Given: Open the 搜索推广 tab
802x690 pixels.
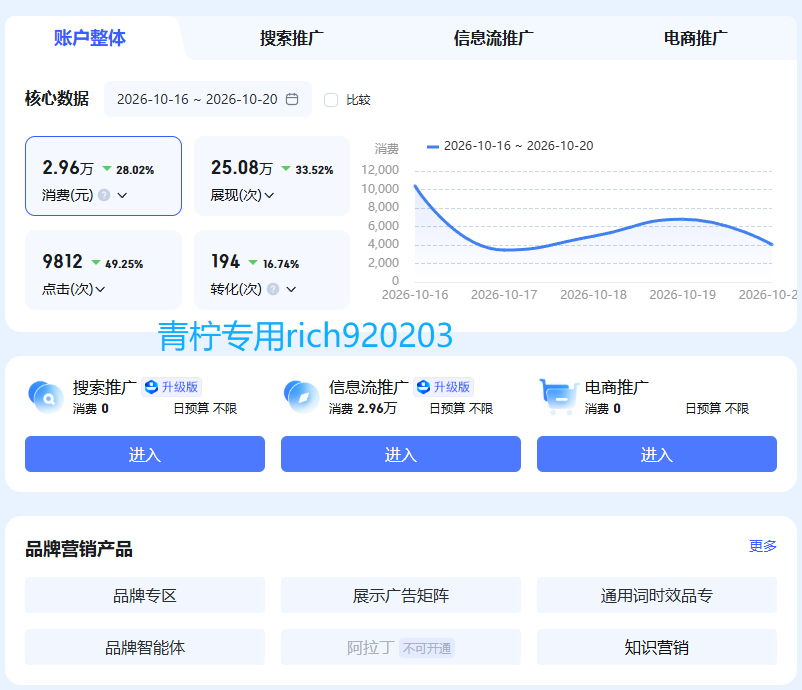Looking at the screenshot, I should coord(292,38).
